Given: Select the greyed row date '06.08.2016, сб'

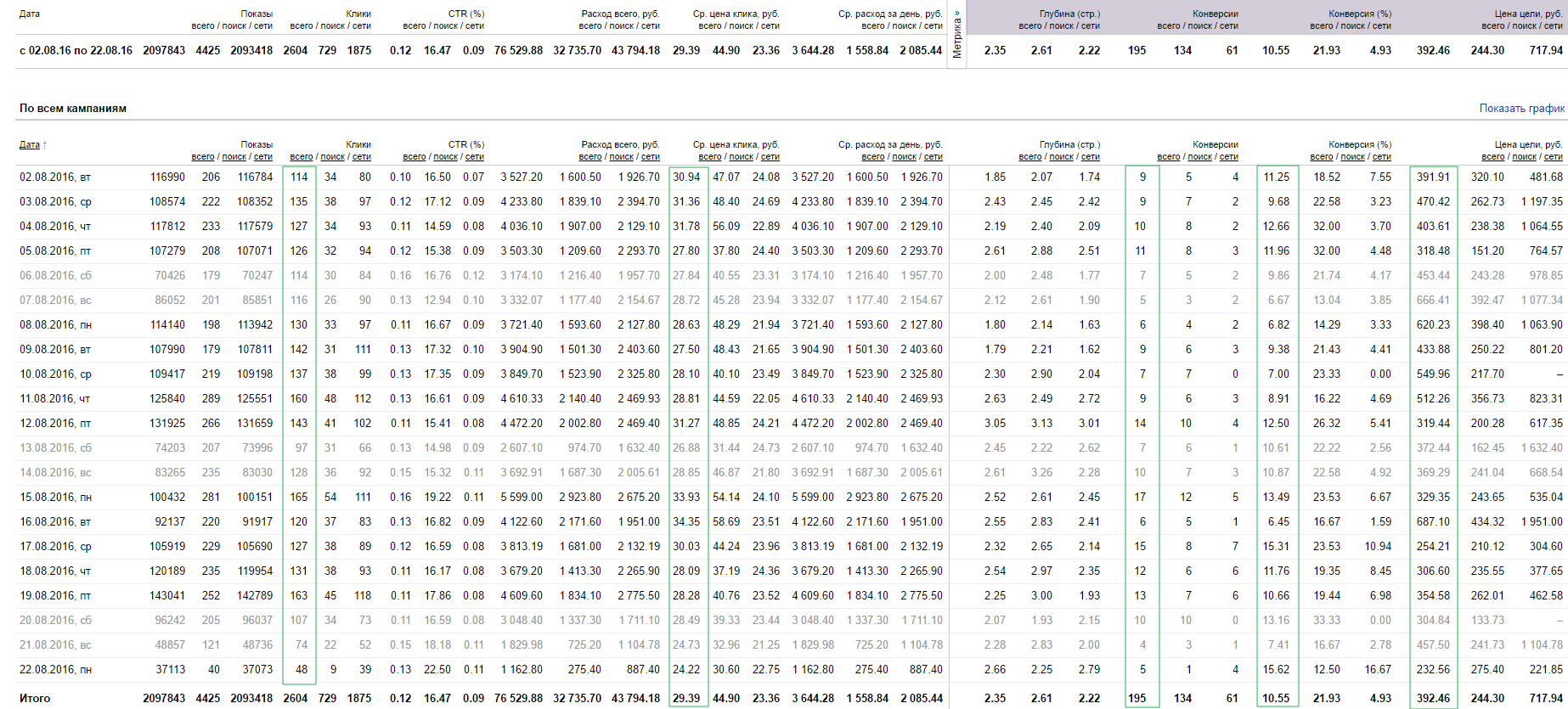Looking at the screenshot, I should click(55, 276).
